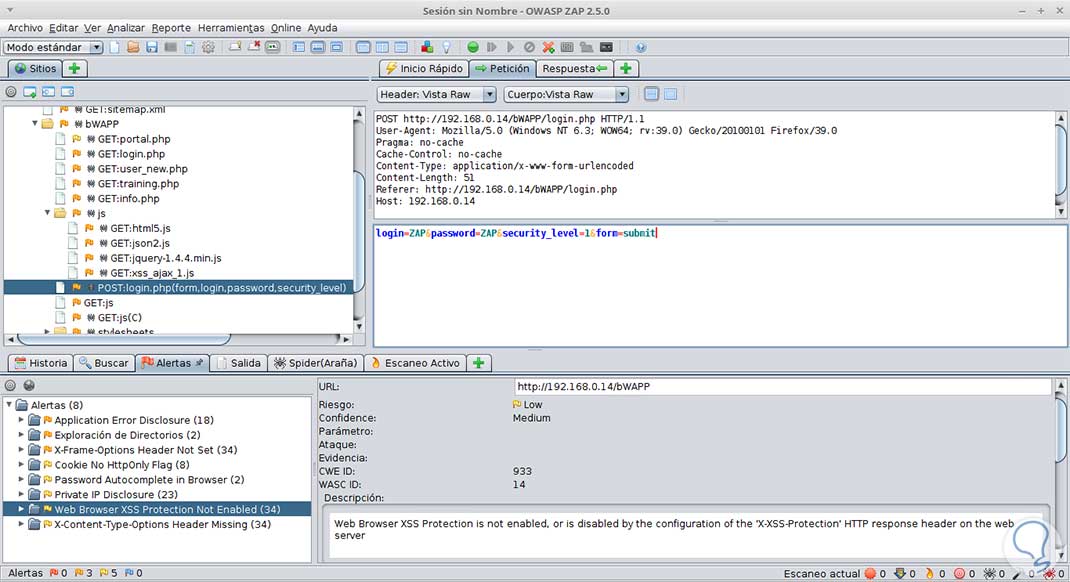Collapse the Alertas (8) root node
This screenshot has width=1070, height=582.
(10, 405)
